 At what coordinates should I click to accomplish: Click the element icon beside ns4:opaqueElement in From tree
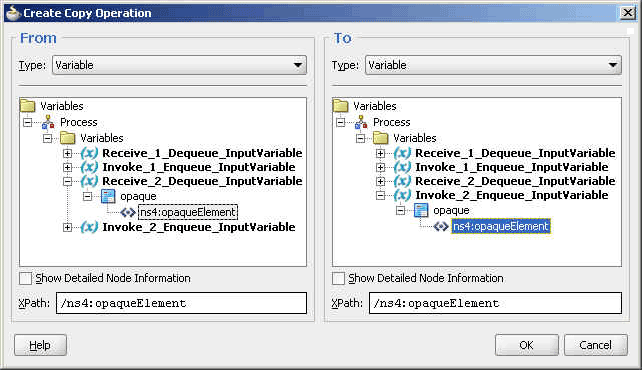pos(128,212)
